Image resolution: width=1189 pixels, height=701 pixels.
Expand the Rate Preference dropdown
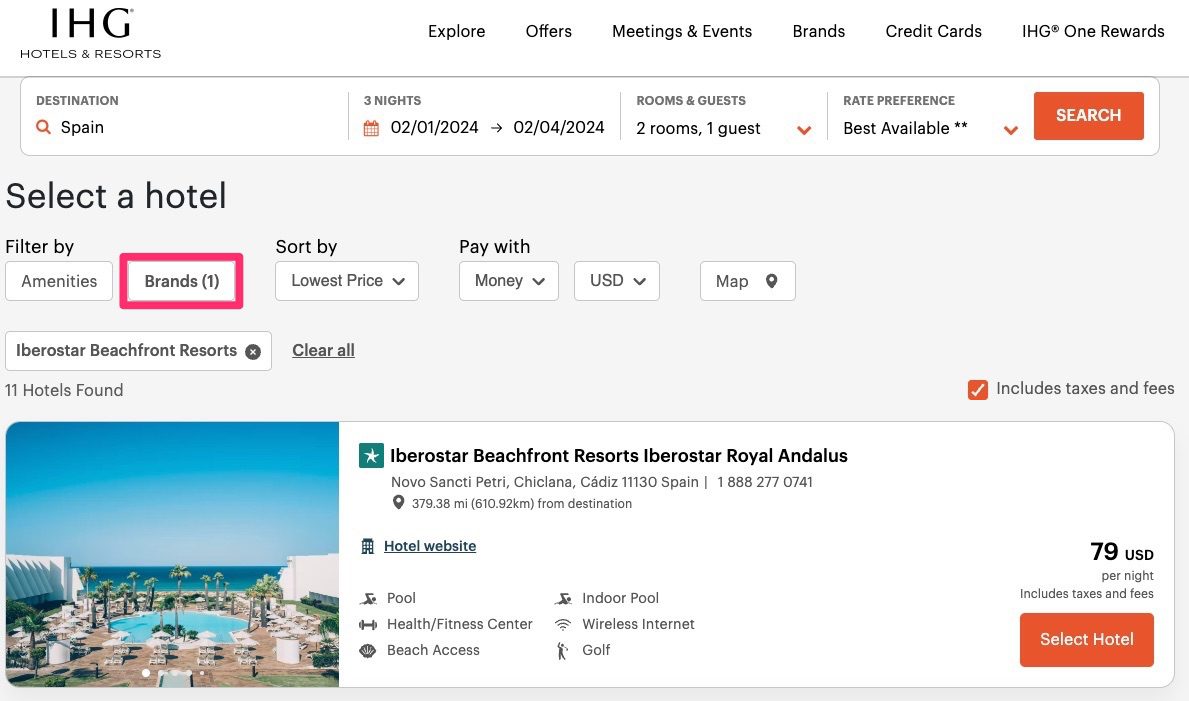pos(1011,130)
